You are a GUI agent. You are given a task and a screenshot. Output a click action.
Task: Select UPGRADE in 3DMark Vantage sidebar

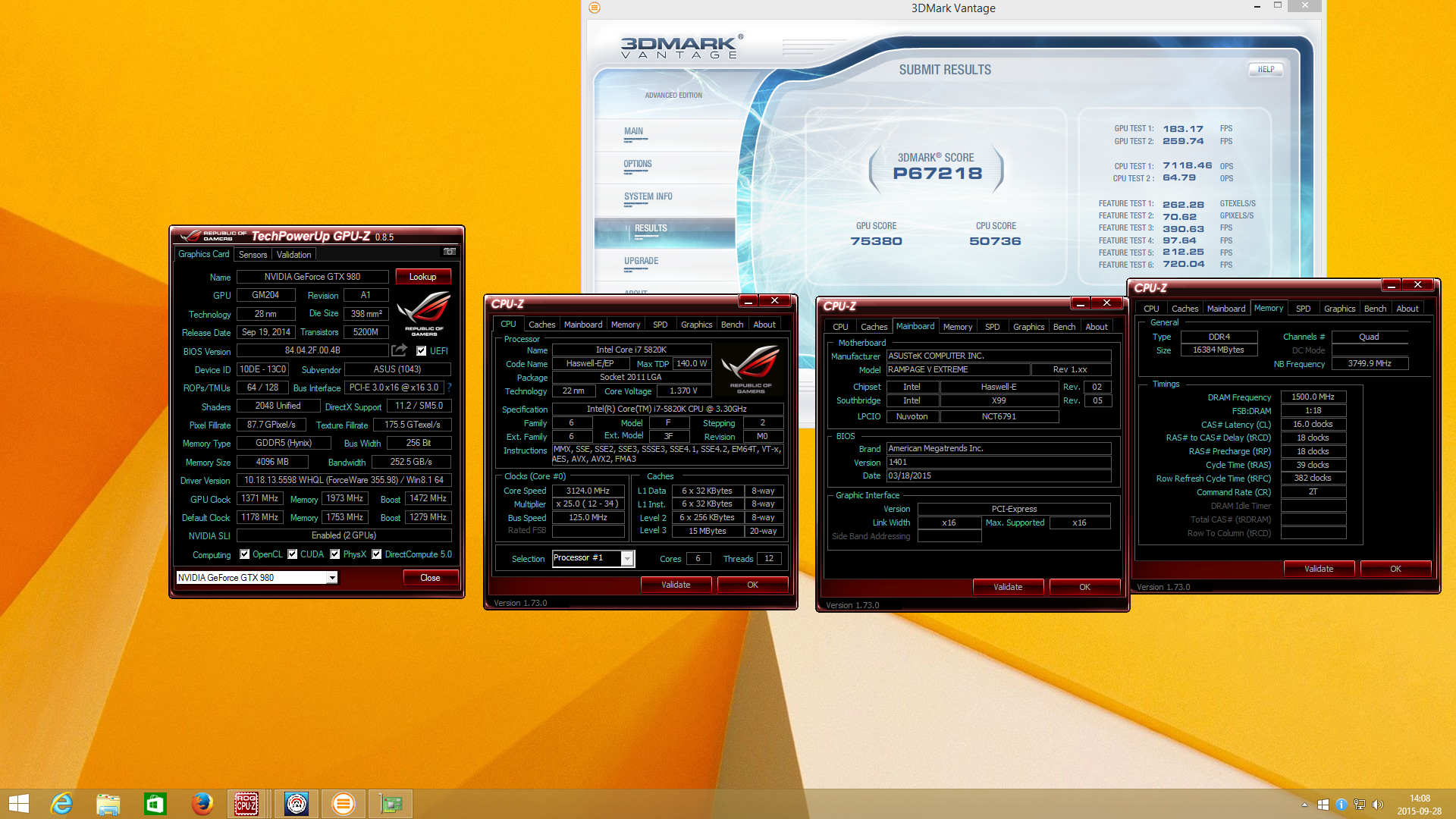pyautogui.click(x=641, y=261)
